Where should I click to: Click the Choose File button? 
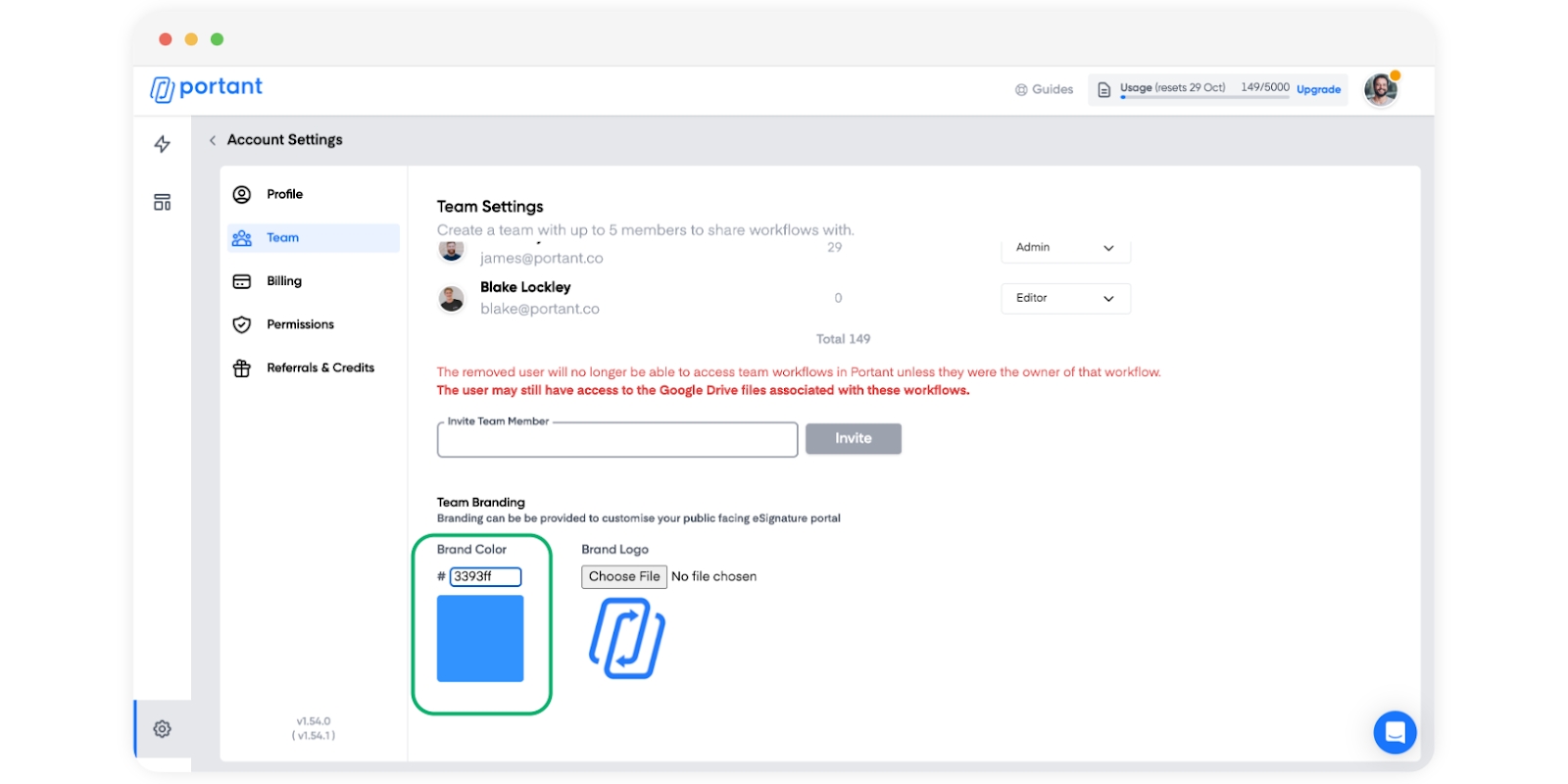(624, 576)
